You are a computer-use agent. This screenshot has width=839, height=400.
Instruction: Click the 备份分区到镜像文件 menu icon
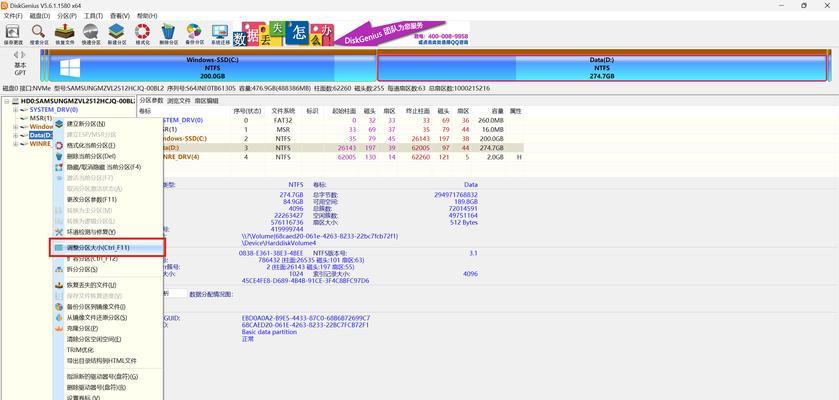[59, 307]
